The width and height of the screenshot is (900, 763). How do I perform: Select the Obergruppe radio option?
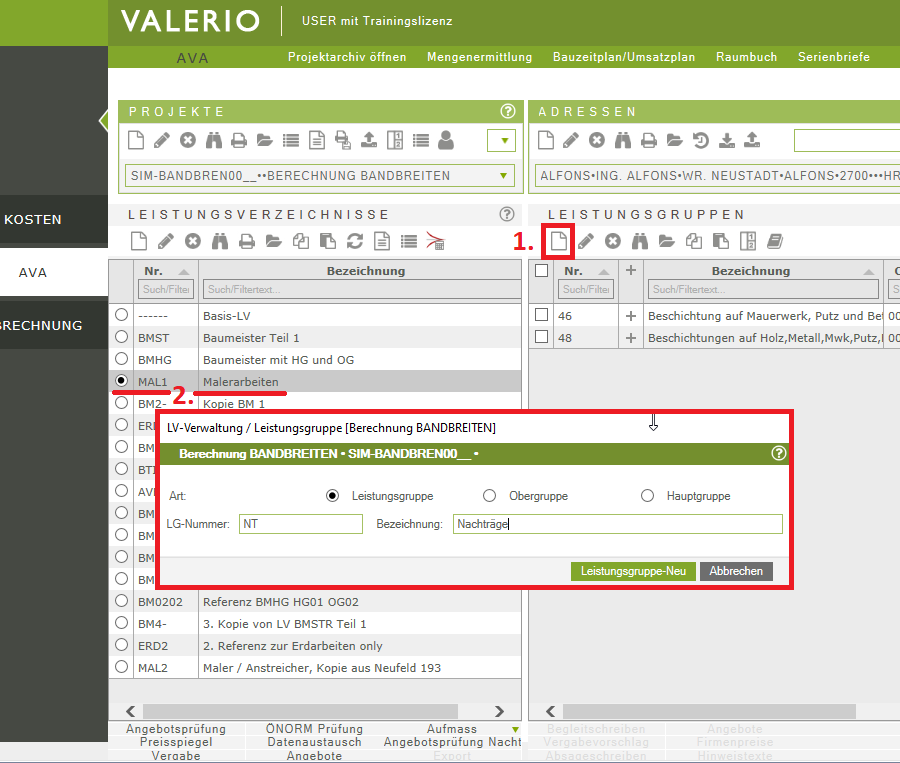pos(489,495)
